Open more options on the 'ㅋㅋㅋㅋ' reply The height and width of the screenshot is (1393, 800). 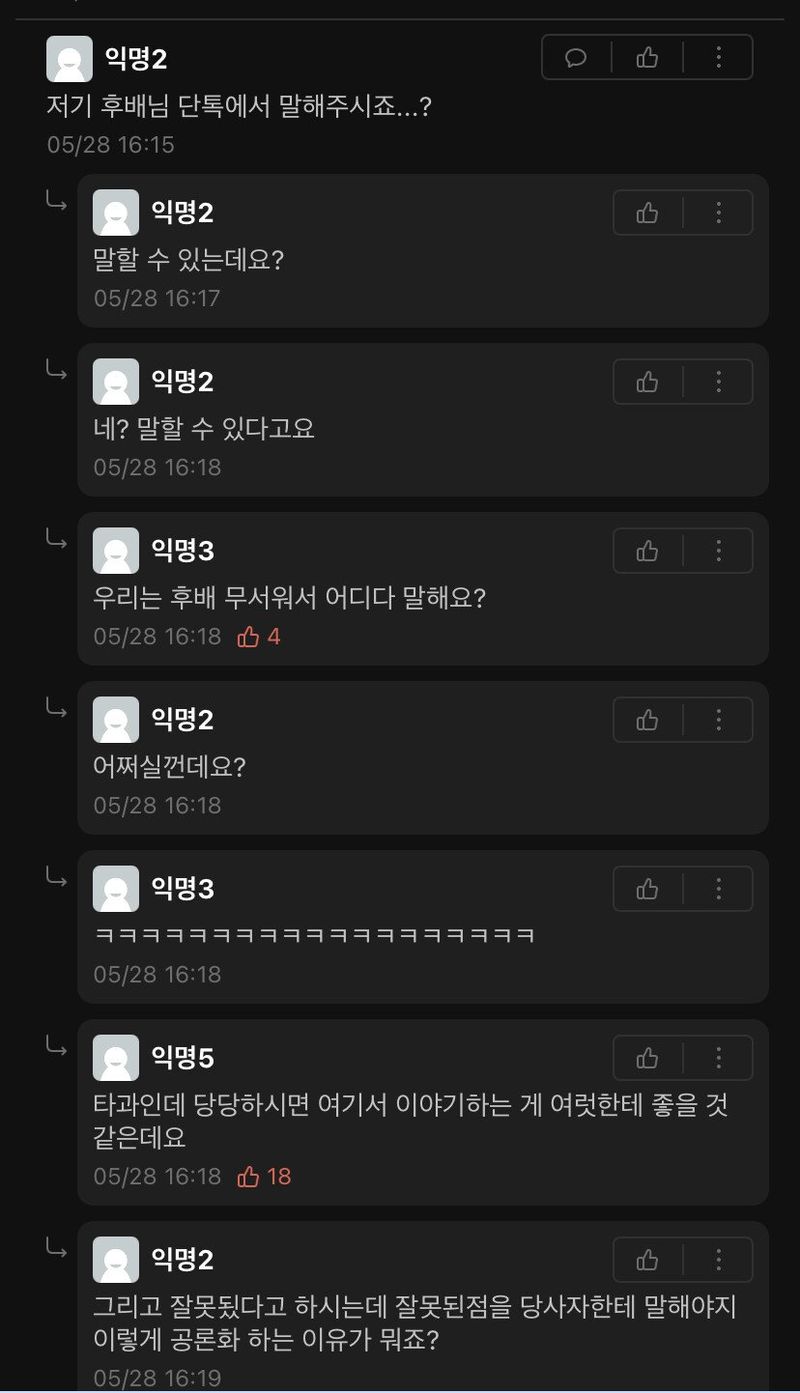coord(718,889)
